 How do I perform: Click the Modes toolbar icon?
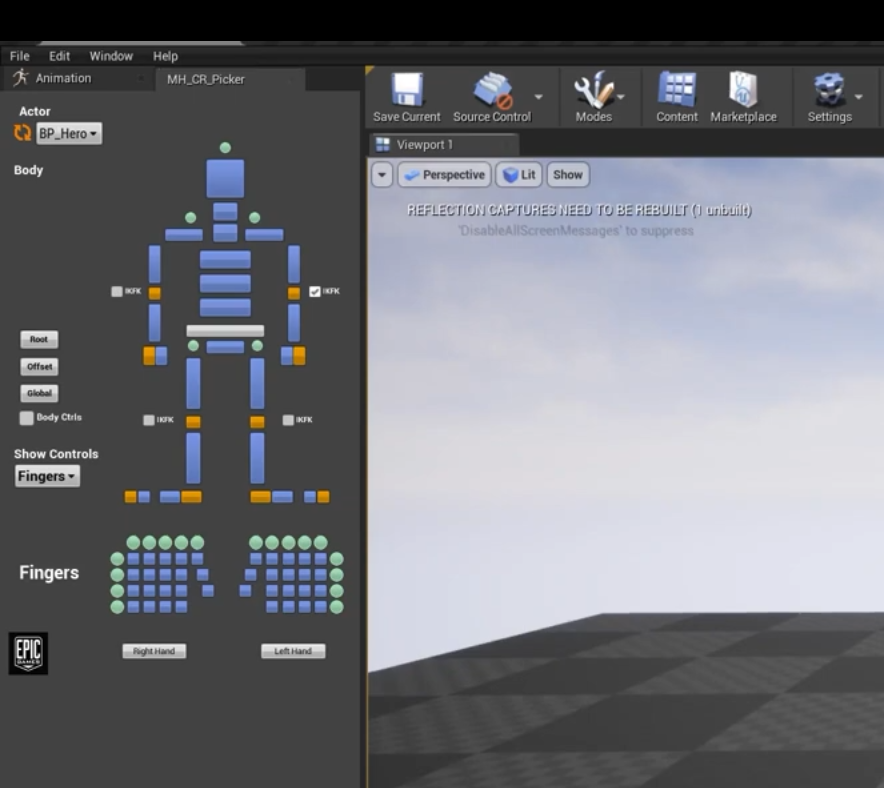593,91
